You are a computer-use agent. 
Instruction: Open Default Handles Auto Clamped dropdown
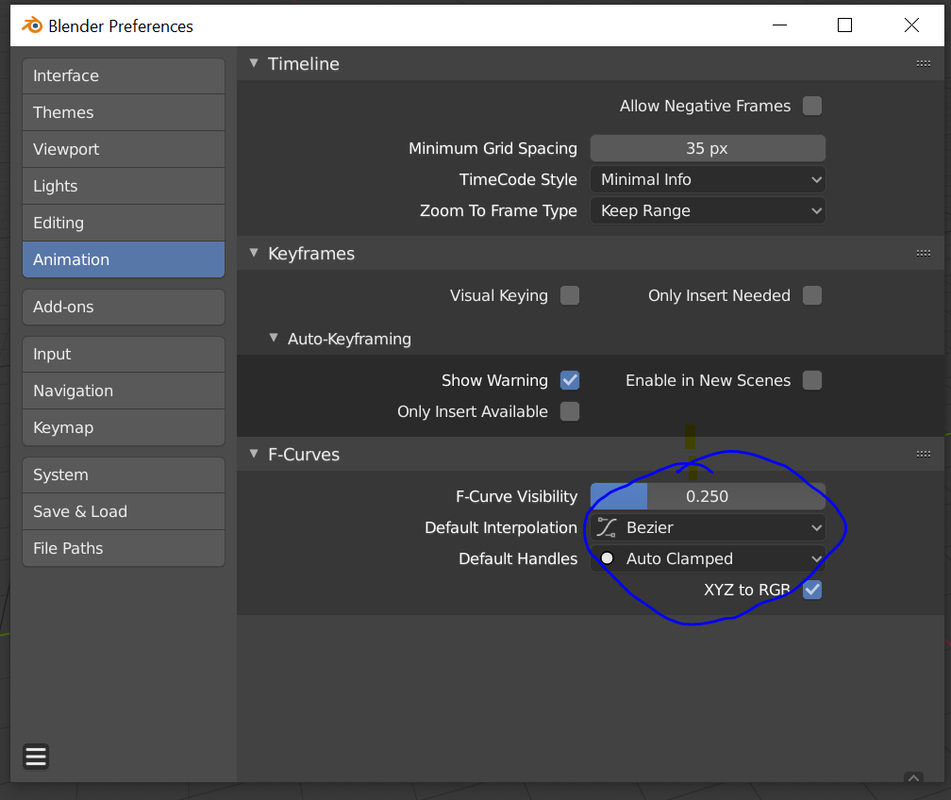click(x=708, y=559)
